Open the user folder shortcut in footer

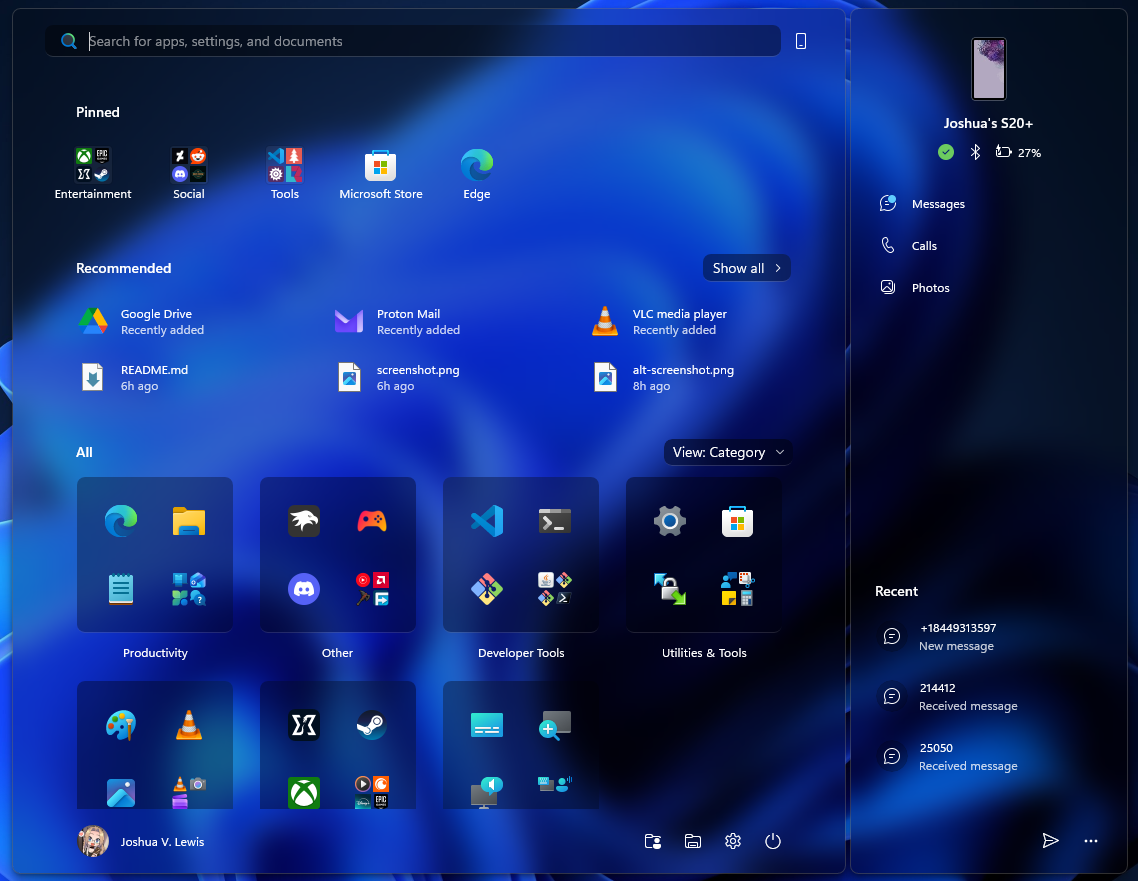pyautogui.click(x=653, y=841)
